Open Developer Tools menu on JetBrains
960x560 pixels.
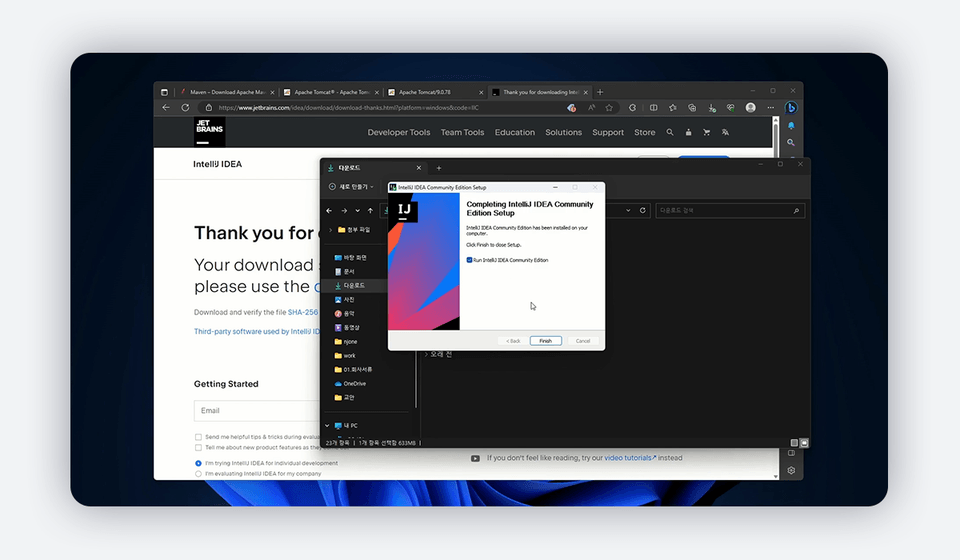coord(399,132)
